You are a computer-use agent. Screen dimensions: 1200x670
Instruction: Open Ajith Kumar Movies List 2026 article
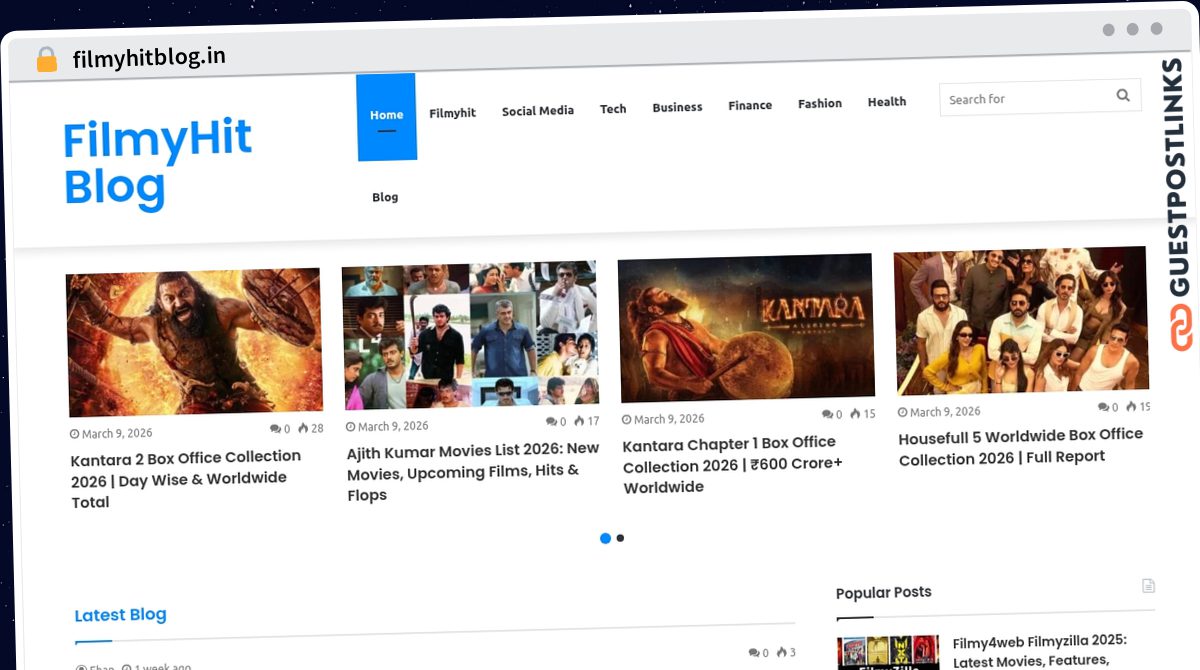[473, 471]
